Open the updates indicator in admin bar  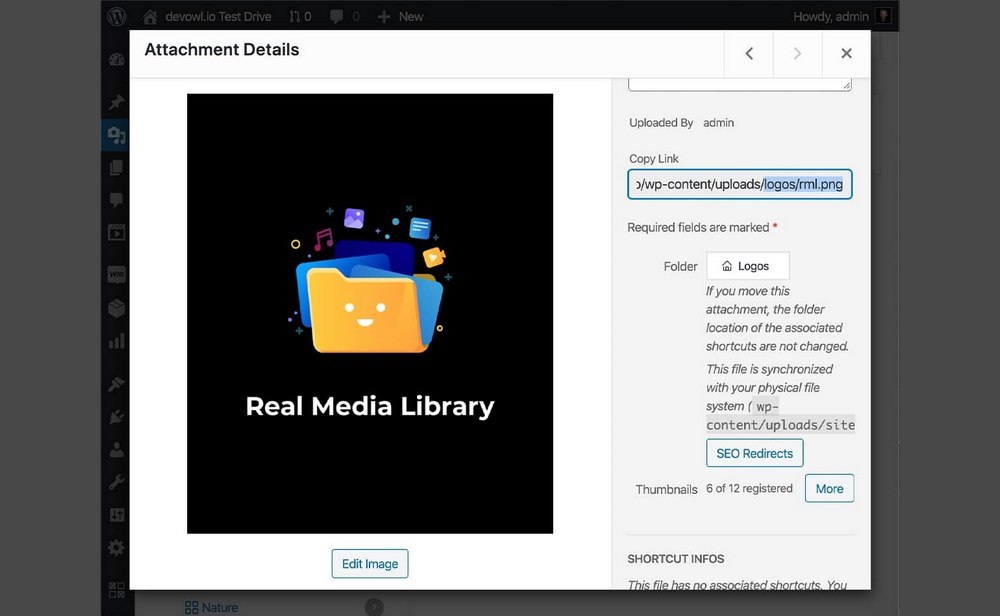pyautogui.click(x=300, y=17)
